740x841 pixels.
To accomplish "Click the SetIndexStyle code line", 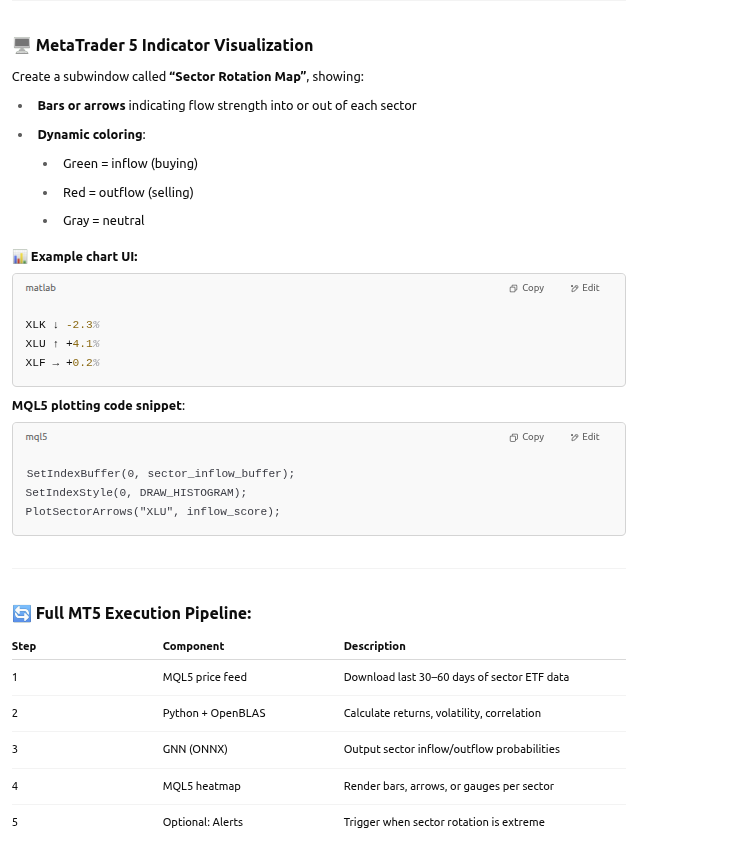I will [135, 493].
